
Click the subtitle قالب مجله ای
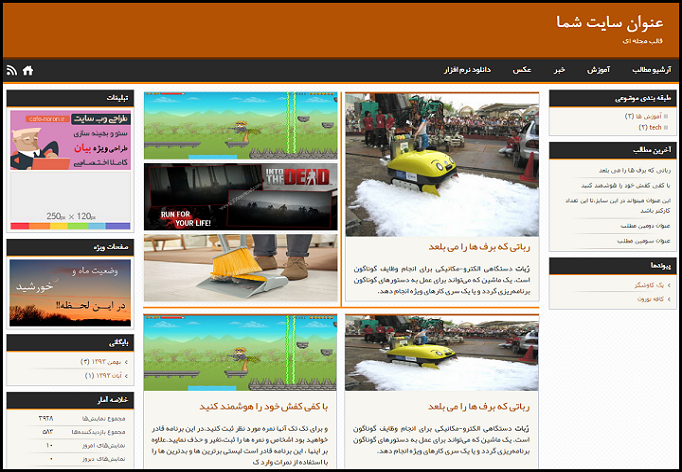click(642, 41)
